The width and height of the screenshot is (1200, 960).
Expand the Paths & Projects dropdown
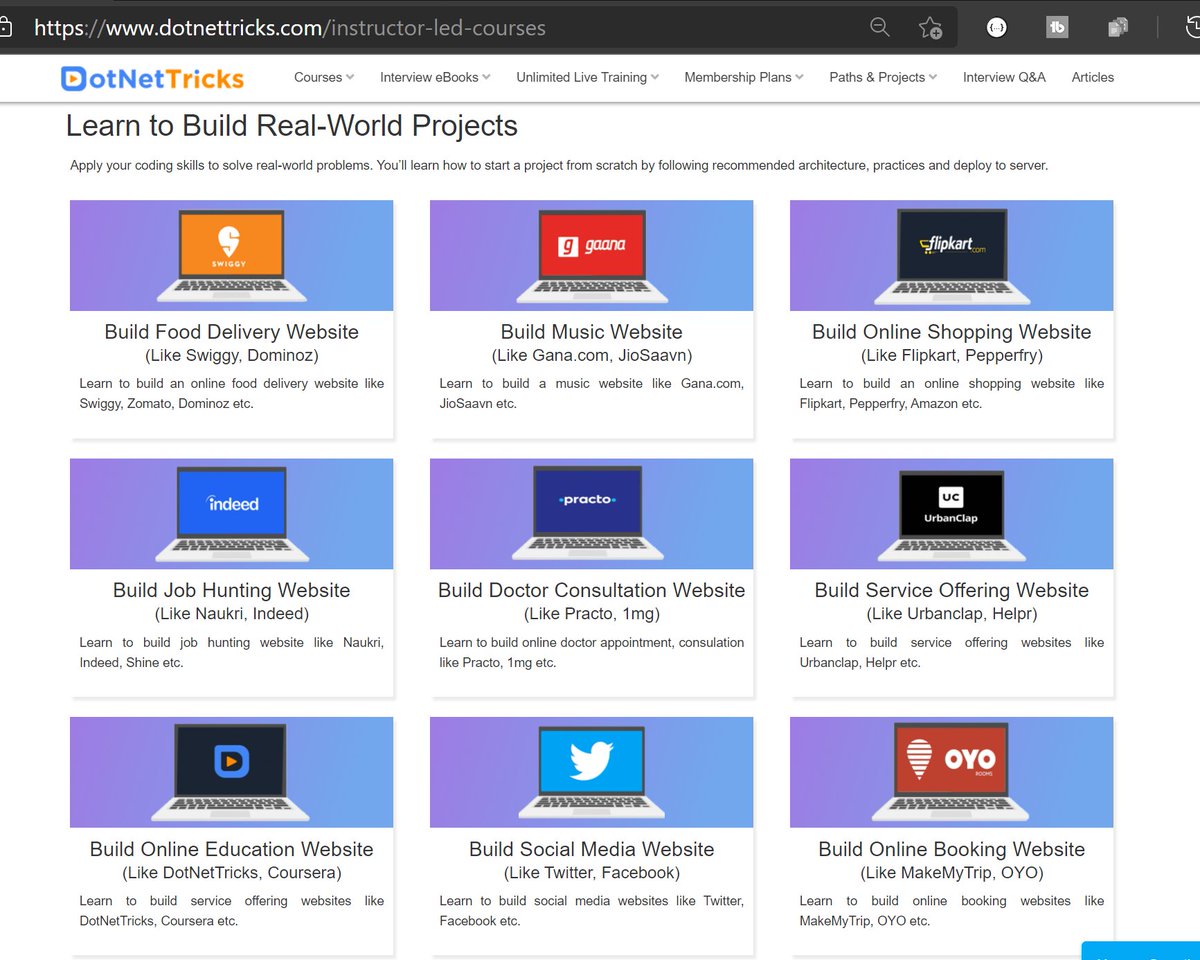pyautogui.click(x=881, y=77)
